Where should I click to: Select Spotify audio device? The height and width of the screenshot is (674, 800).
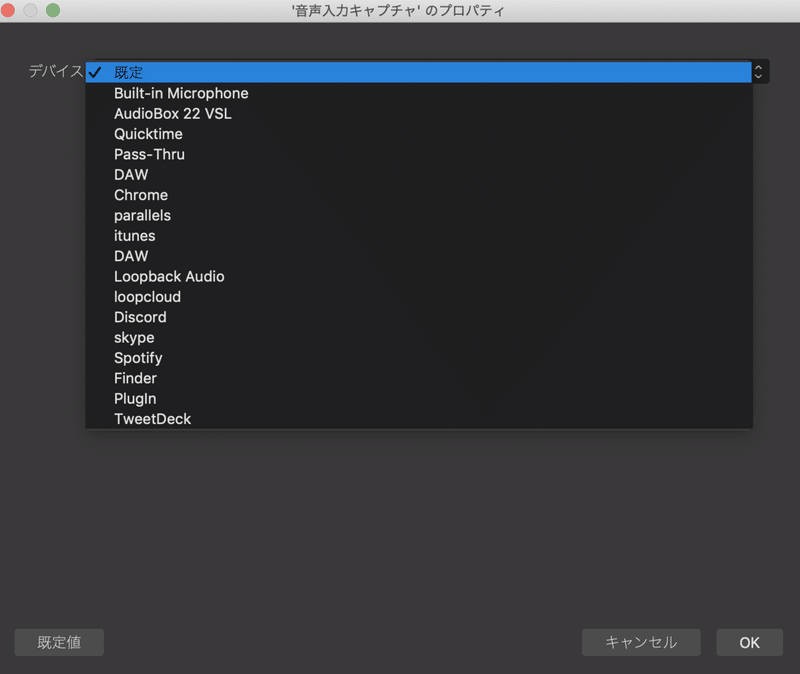click(x=418, y=358)
